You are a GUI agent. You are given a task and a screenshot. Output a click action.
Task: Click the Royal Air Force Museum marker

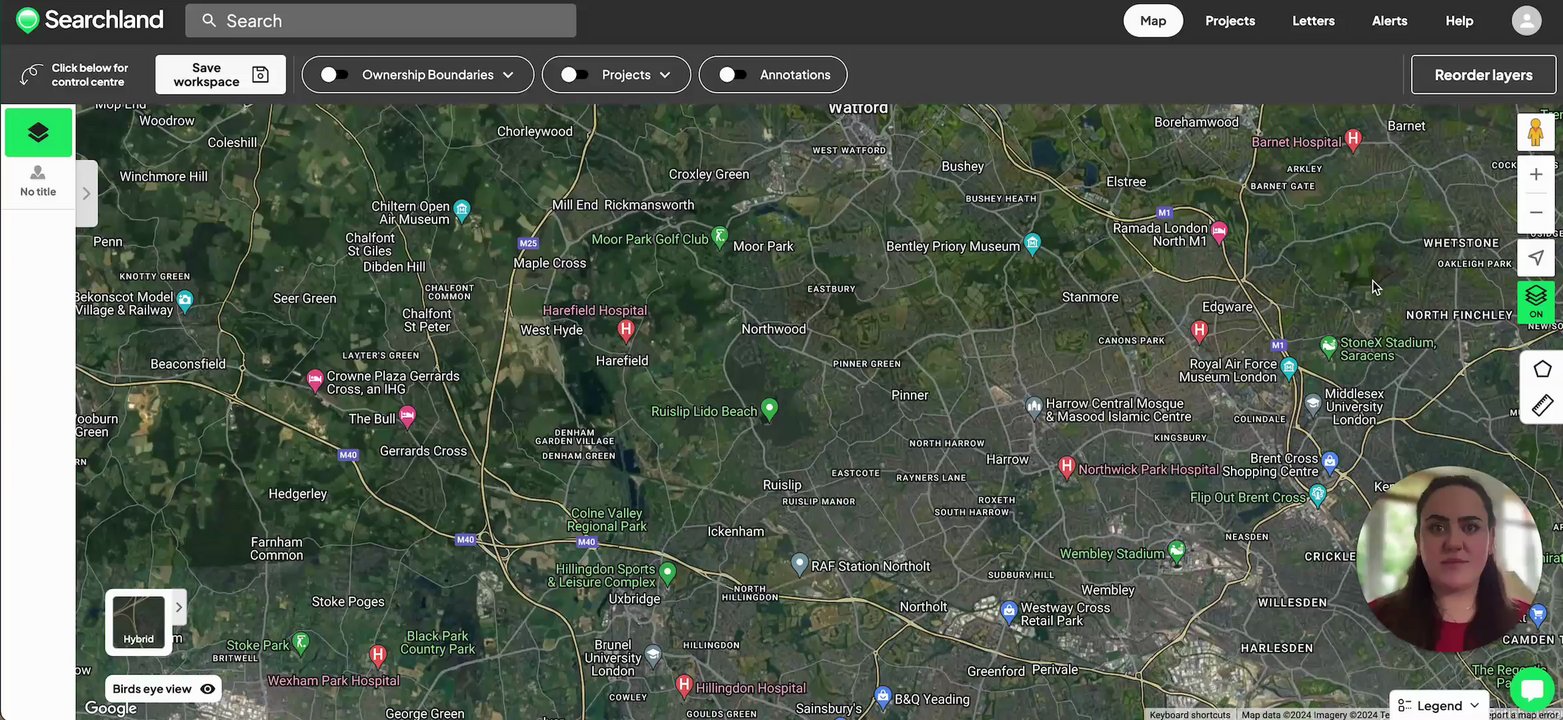click(x=1289, y=367)
